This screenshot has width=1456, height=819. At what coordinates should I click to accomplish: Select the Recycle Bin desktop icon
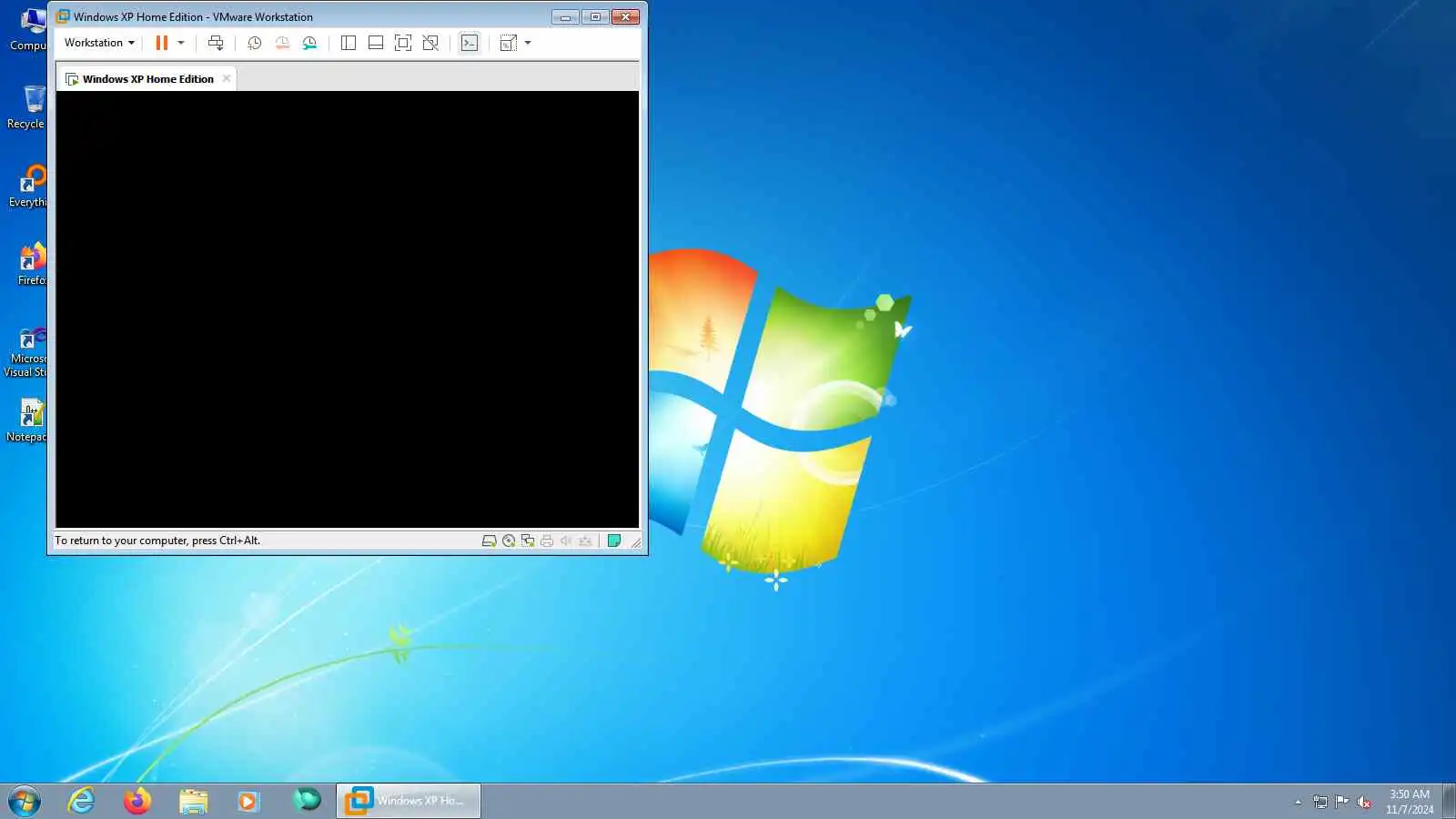click(26, 107)
